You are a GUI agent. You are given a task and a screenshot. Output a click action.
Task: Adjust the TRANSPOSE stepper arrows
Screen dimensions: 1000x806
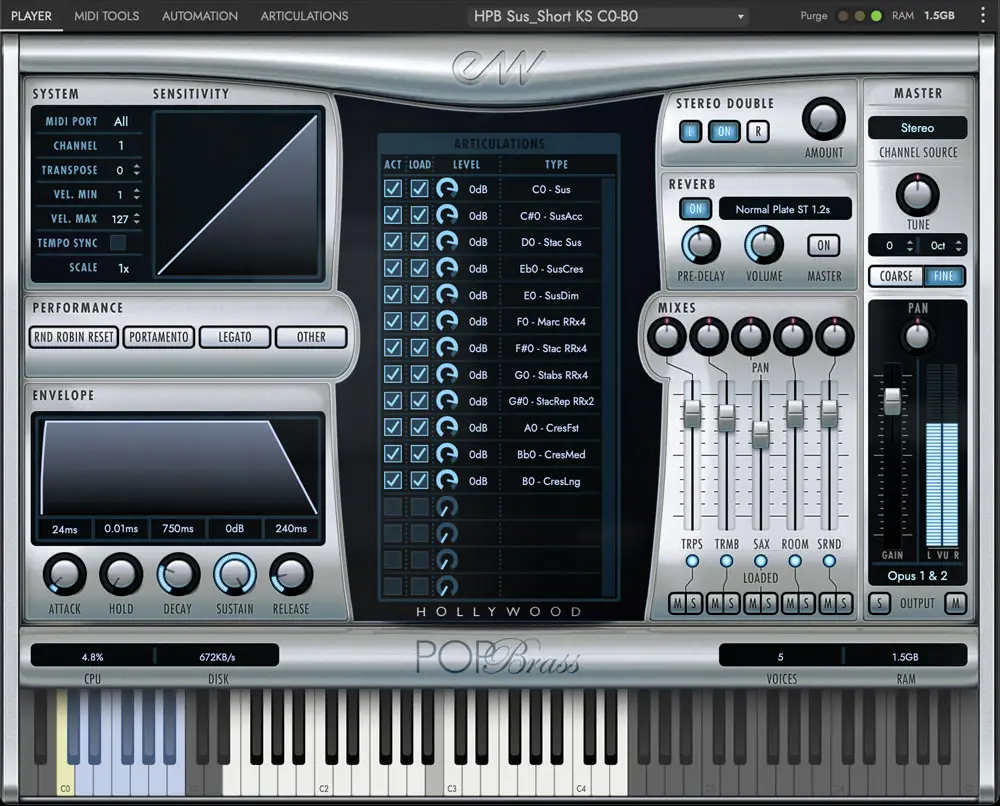pyautogui.click(x=136, y=170)
